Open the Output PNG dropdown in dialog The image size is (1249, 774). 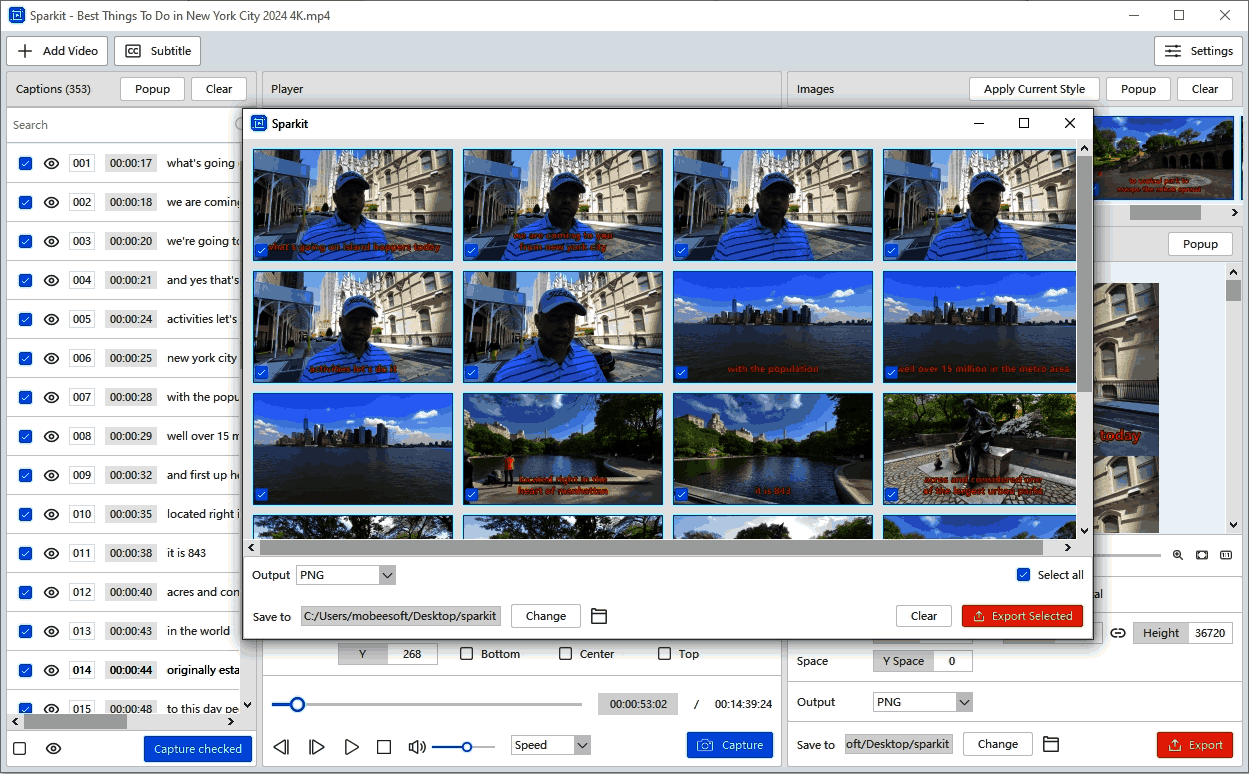point(387,575)
